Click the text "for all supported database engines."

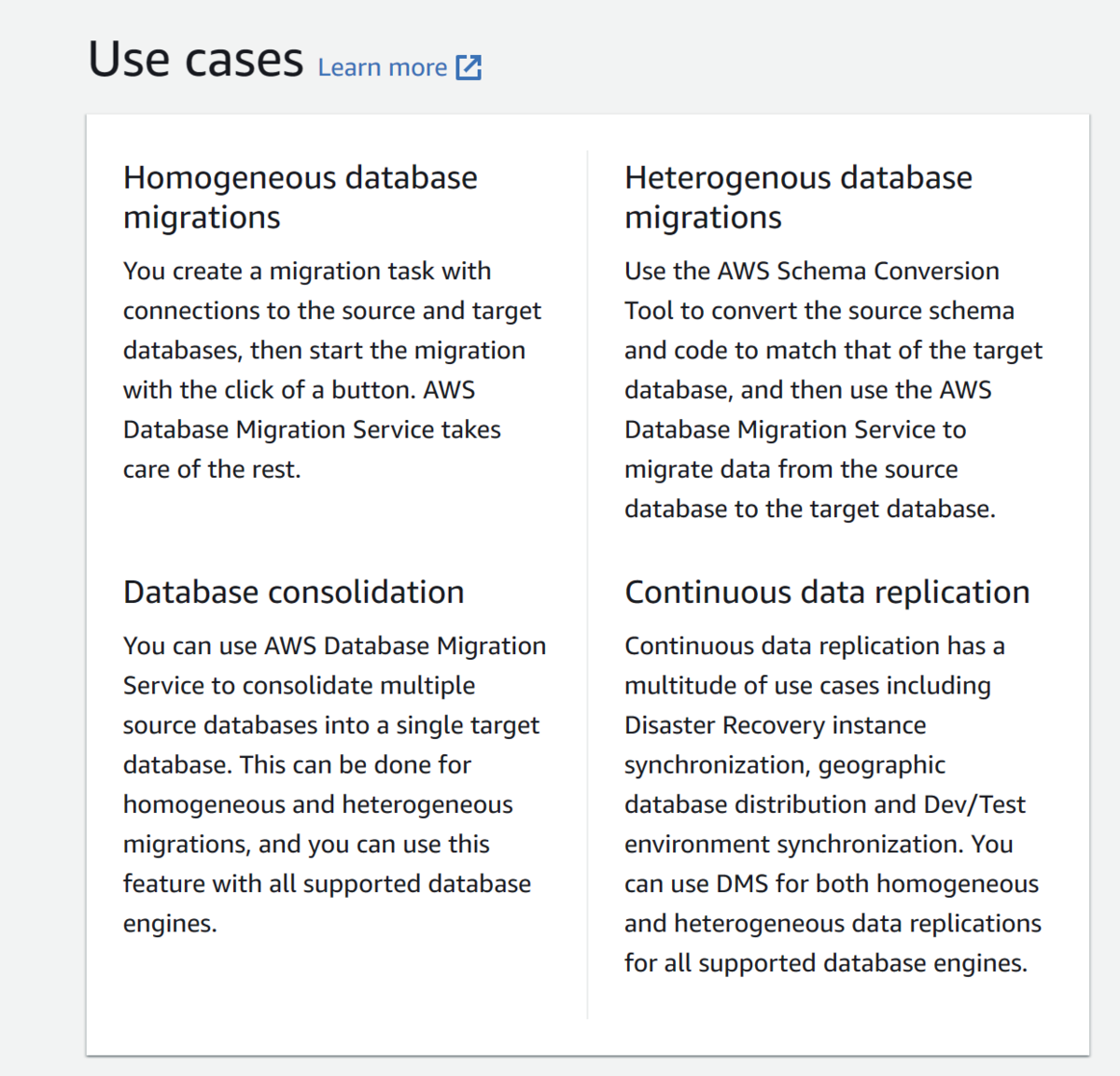coord(825,962)
